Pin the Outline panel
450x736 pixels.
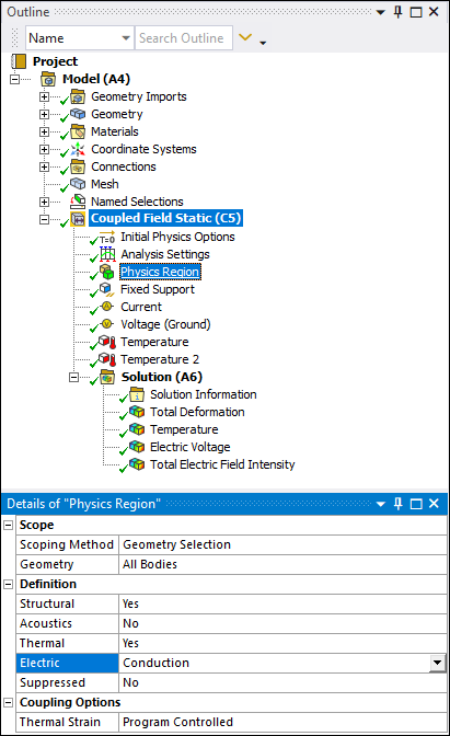[x=398, y=12]
